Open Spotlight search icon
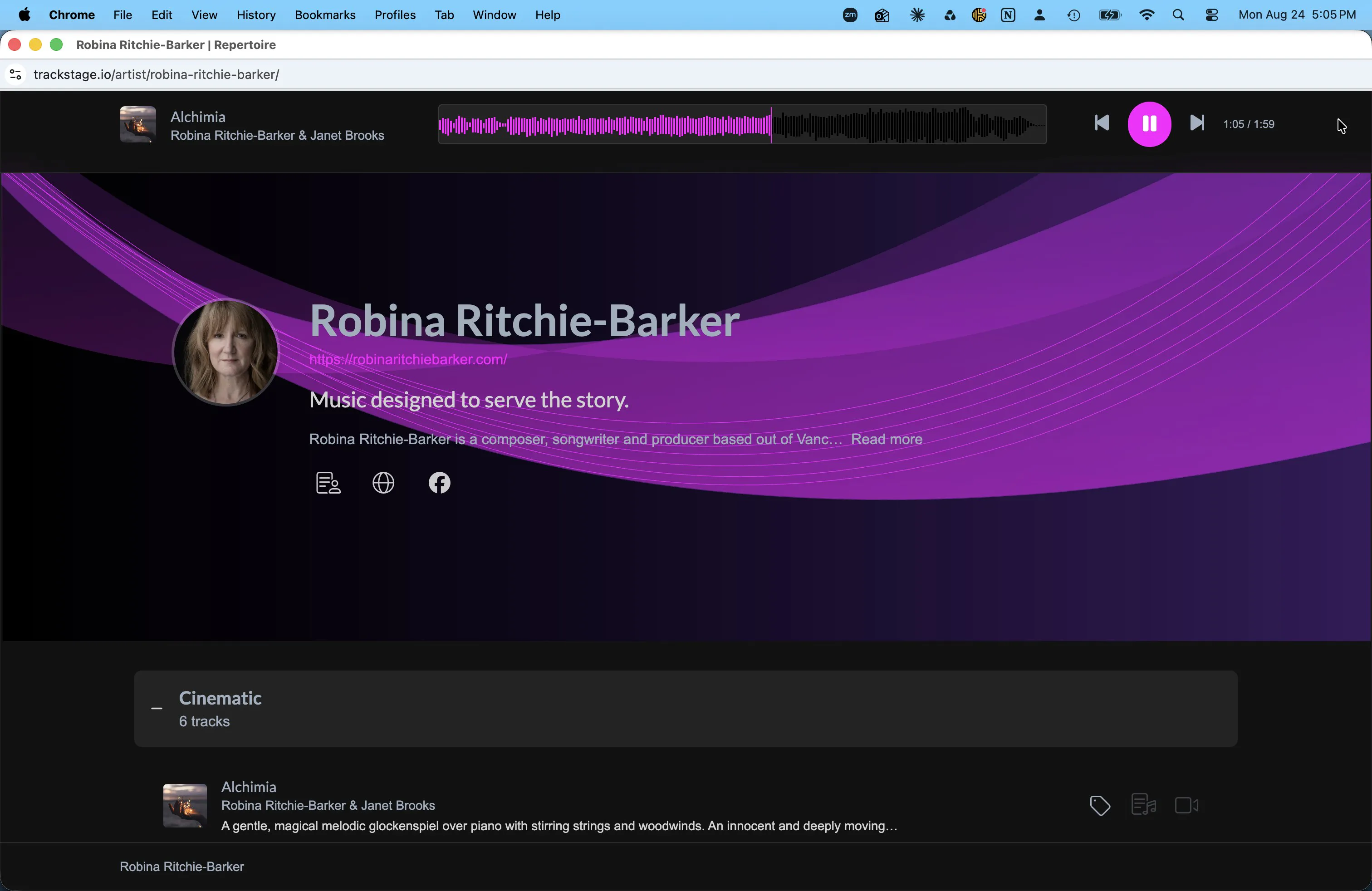 tap(1178, 15)
